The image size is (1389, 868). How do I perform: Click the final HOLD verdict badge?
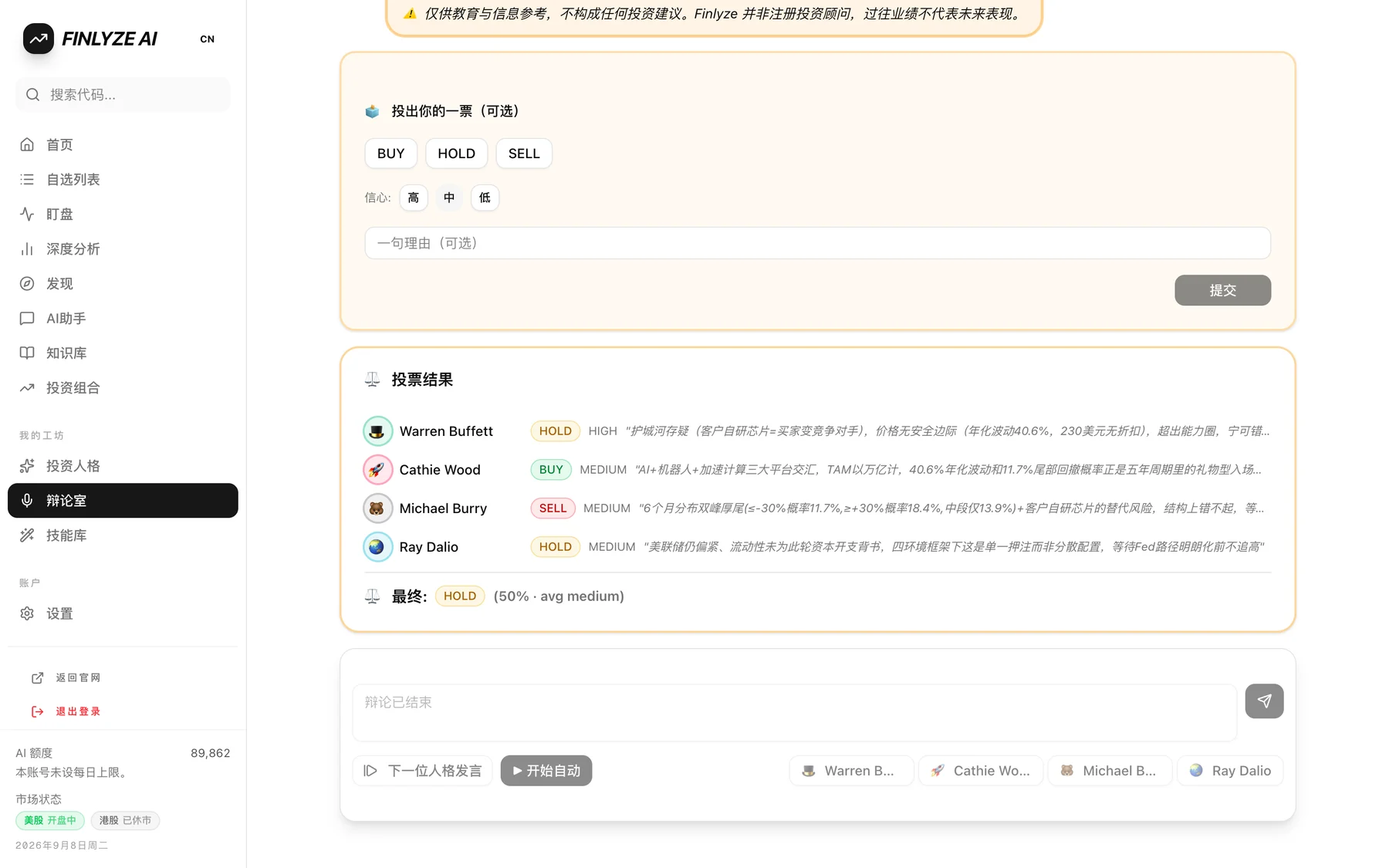(x=460, y=596)
